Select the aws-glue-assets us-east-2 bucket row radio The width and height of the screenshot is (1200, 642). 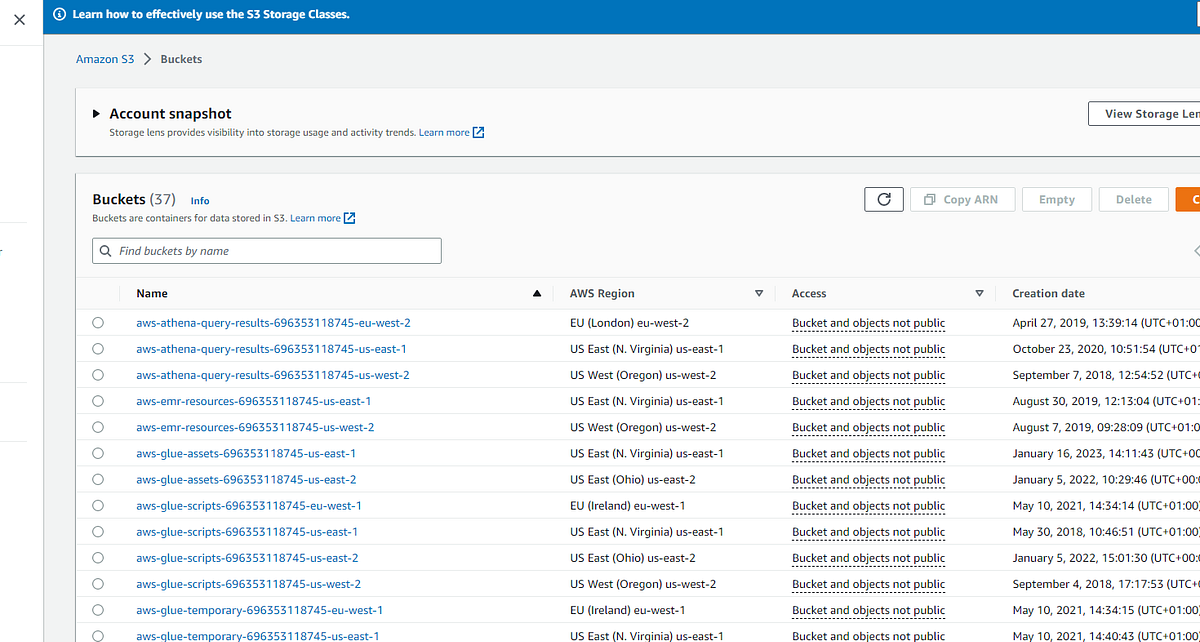point(97,479)
